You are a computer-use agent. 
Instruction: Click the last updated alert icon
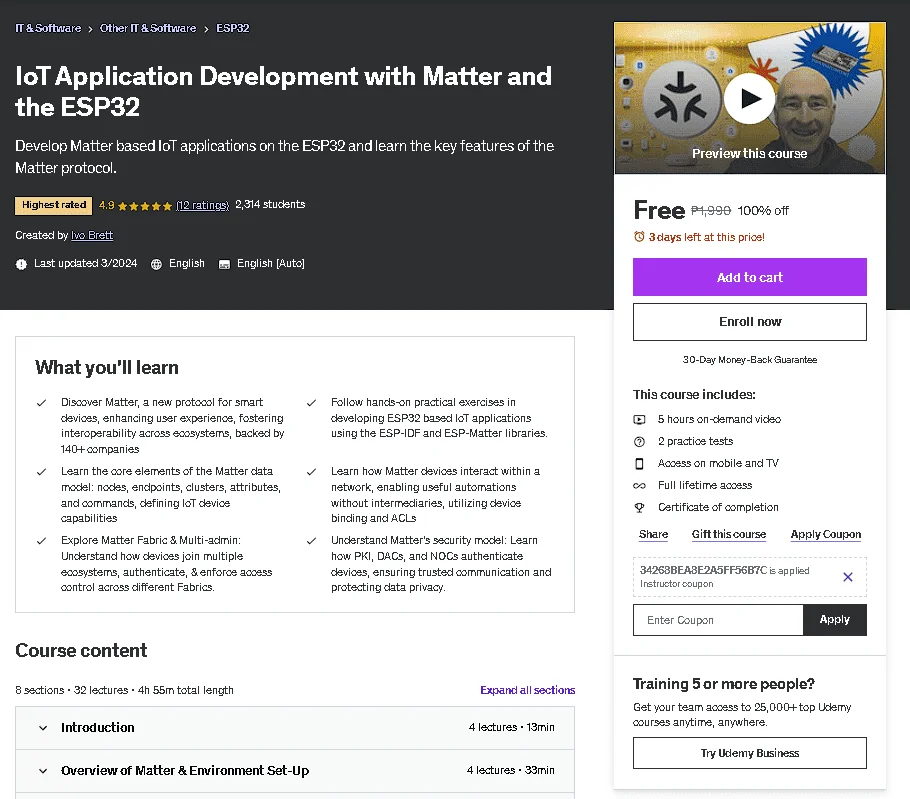pos(21,264)
